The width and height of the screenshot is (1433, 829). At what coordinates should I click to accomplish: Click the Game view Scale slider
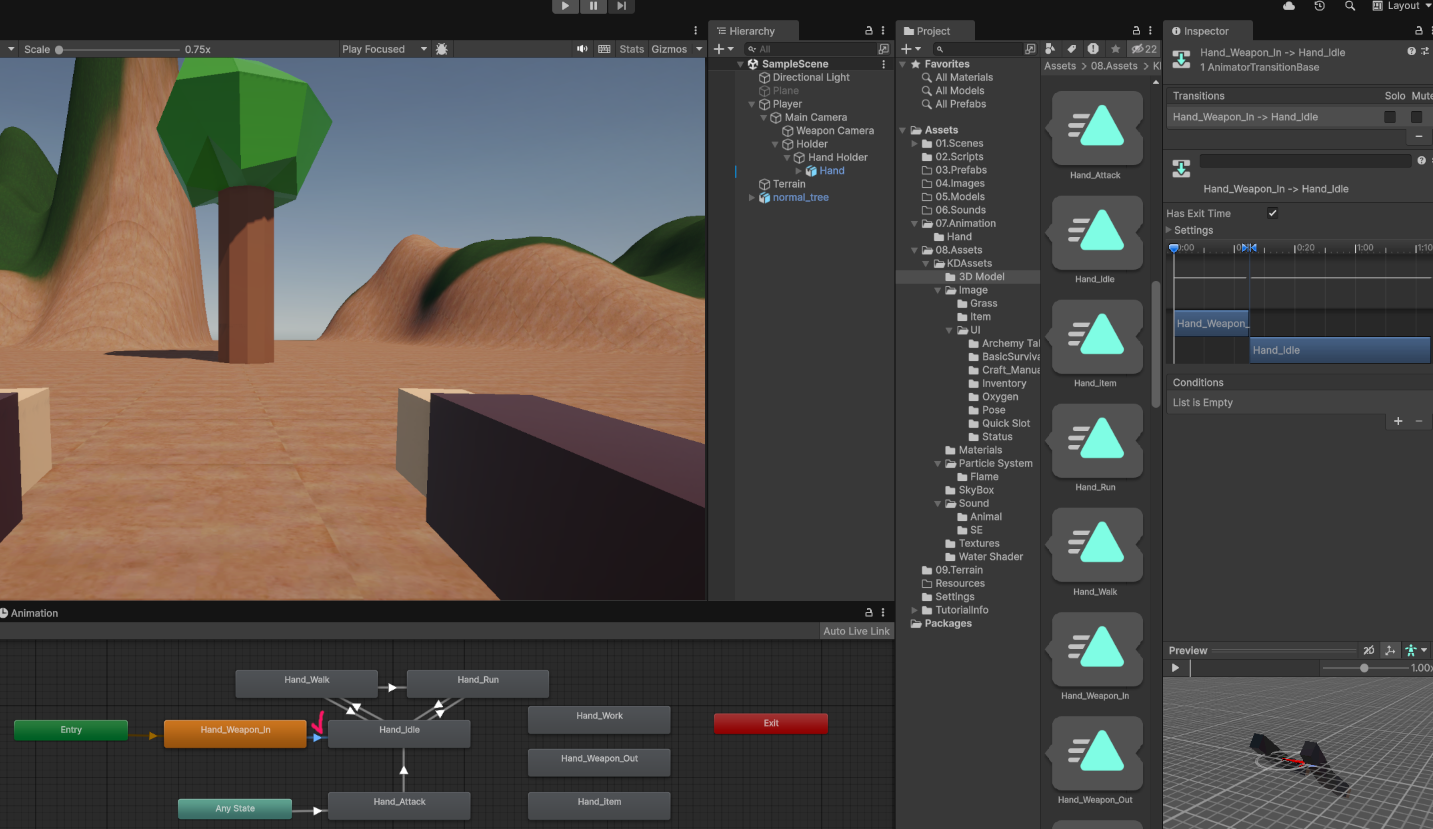coord(118,49)
